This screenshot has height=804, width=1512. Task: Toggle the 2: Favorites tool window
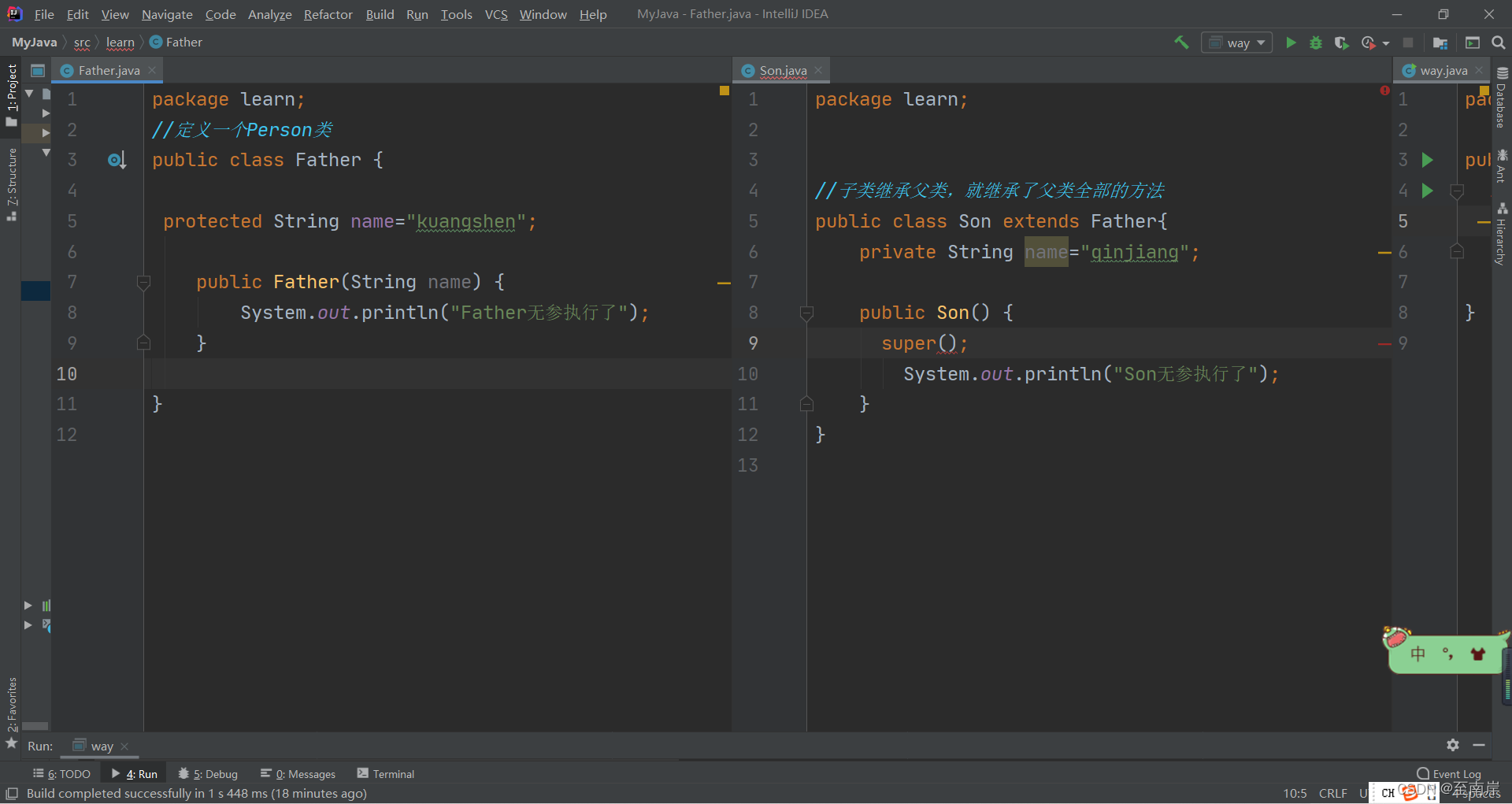click(11, 713)
